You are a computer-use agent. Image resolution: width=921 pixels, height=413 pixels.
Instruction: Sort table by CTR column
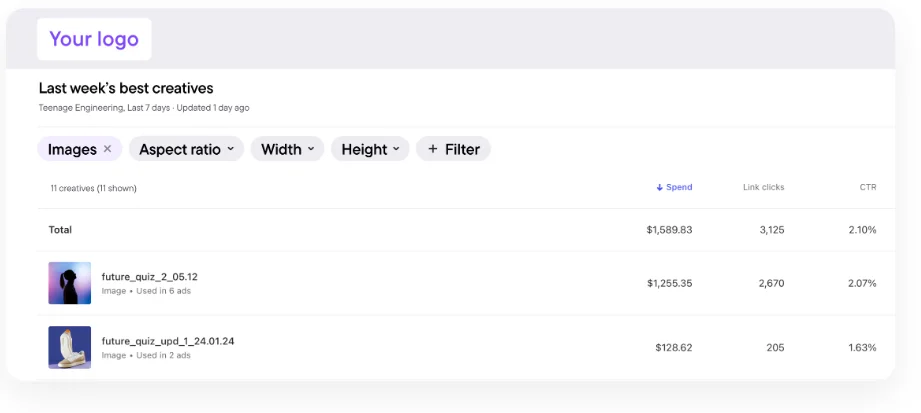[x=868, y=188]
